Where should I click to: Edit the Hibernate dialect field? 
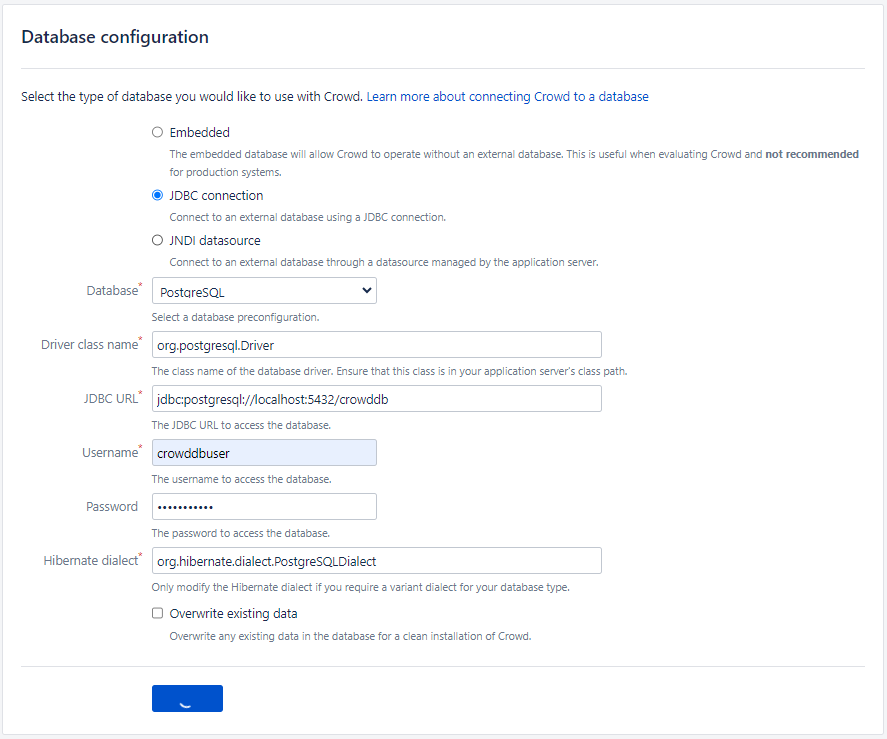coord(377,561)
